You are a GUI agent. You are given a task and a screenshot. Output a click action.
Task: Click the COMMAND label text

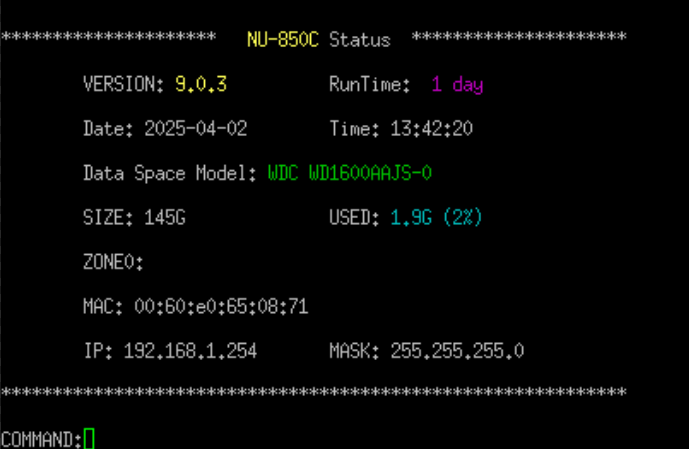point(40,438)
